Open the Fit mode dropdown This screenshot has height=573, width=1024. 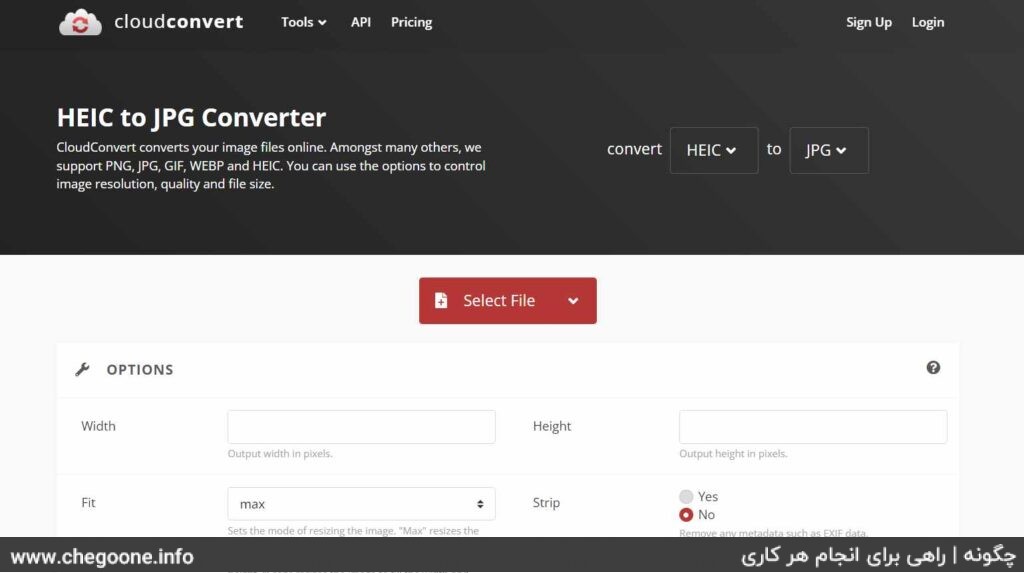tap(361, 504)
